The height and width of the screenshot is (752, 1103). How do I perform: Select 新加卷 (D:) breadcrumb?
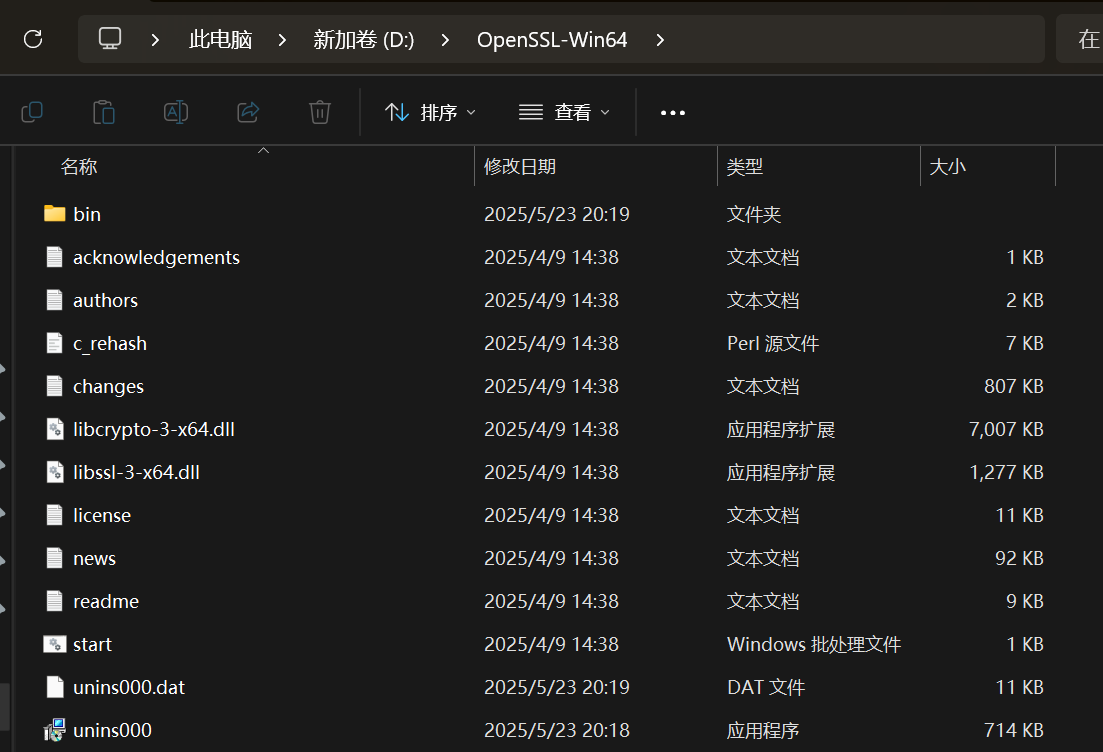[363, 40]
